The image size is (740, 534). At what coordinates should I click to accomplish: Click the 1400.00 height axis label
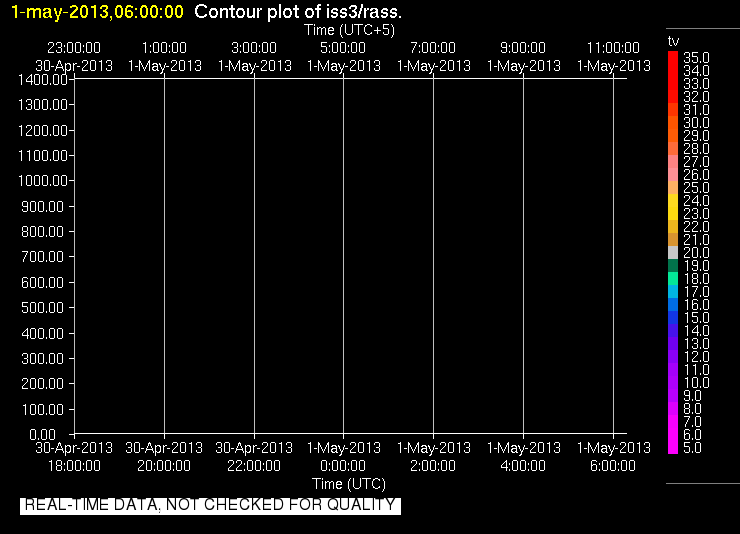click(x=43, y=80)
